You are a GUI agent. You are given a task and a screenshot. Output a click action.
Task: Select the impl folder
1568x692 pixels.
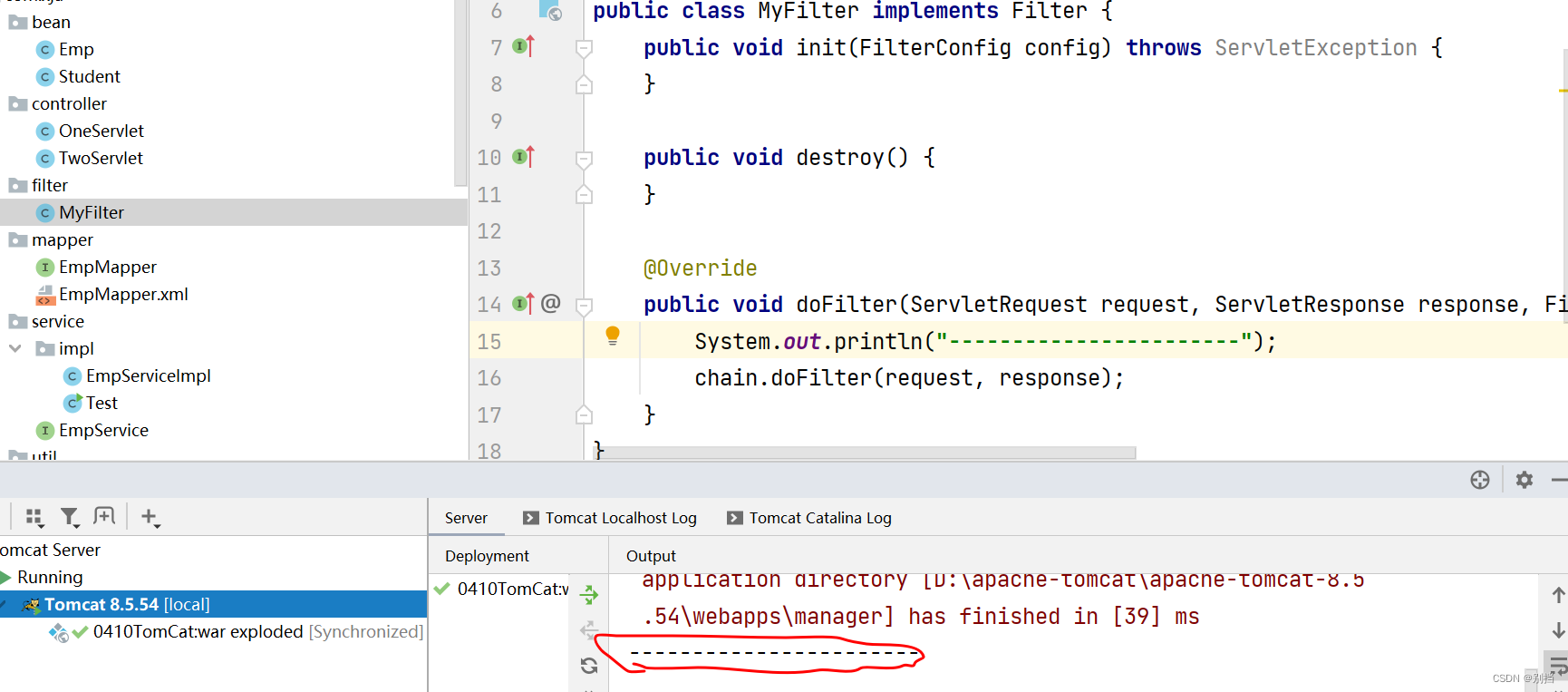[76, 348]
